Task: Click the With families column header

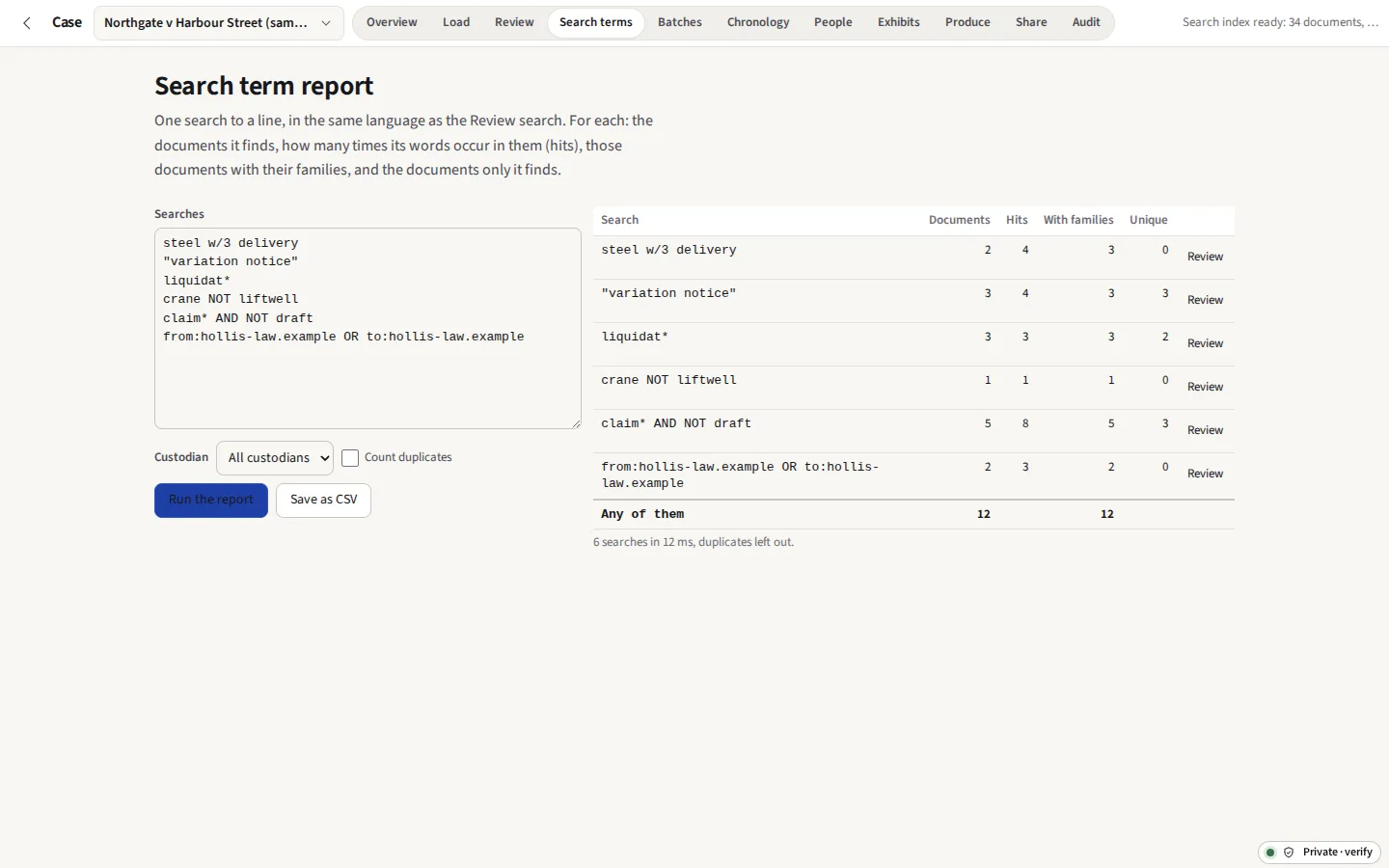Action: [x=1078, y=220]
